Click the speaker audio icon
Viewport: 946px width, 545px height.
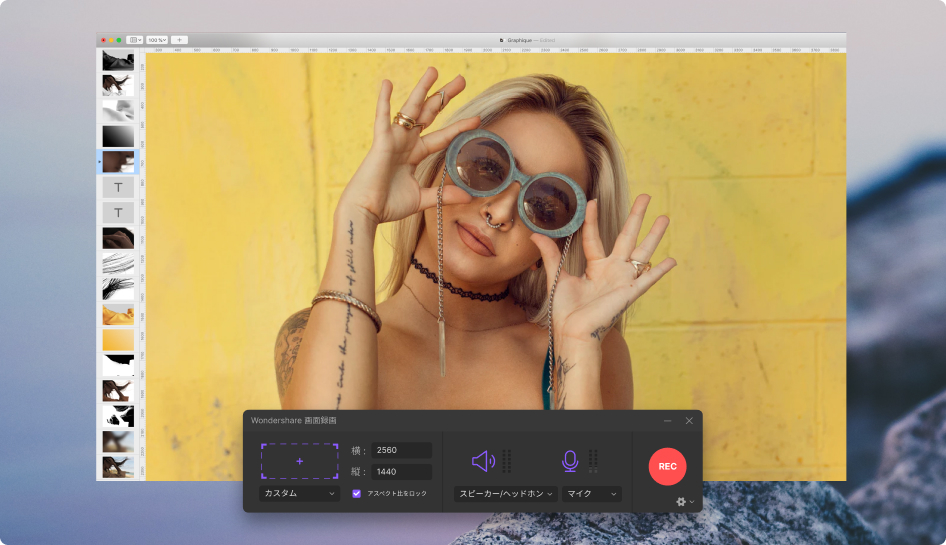483,461
